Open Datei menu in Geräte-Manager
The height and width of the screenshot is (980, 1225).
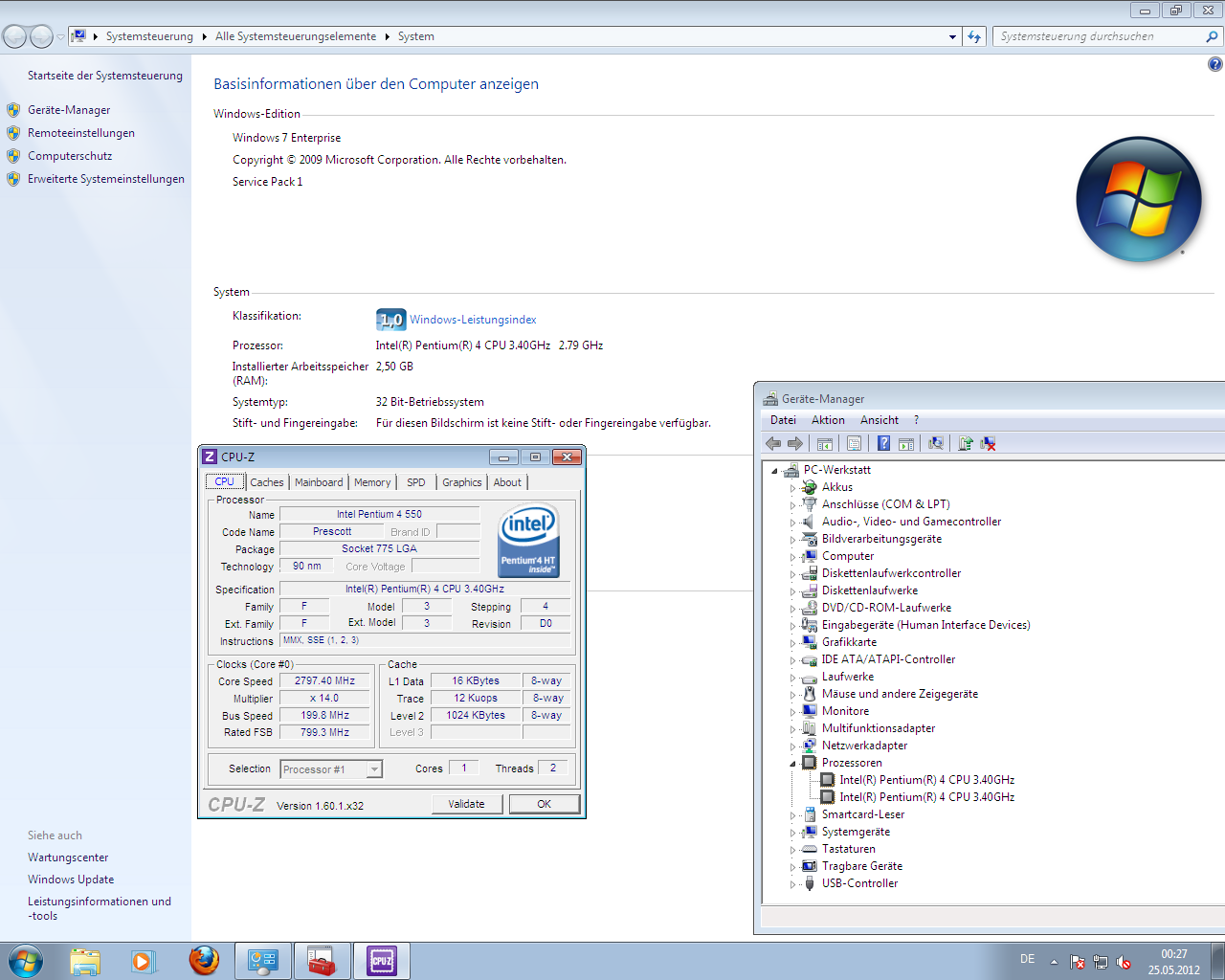click(783, 420)
